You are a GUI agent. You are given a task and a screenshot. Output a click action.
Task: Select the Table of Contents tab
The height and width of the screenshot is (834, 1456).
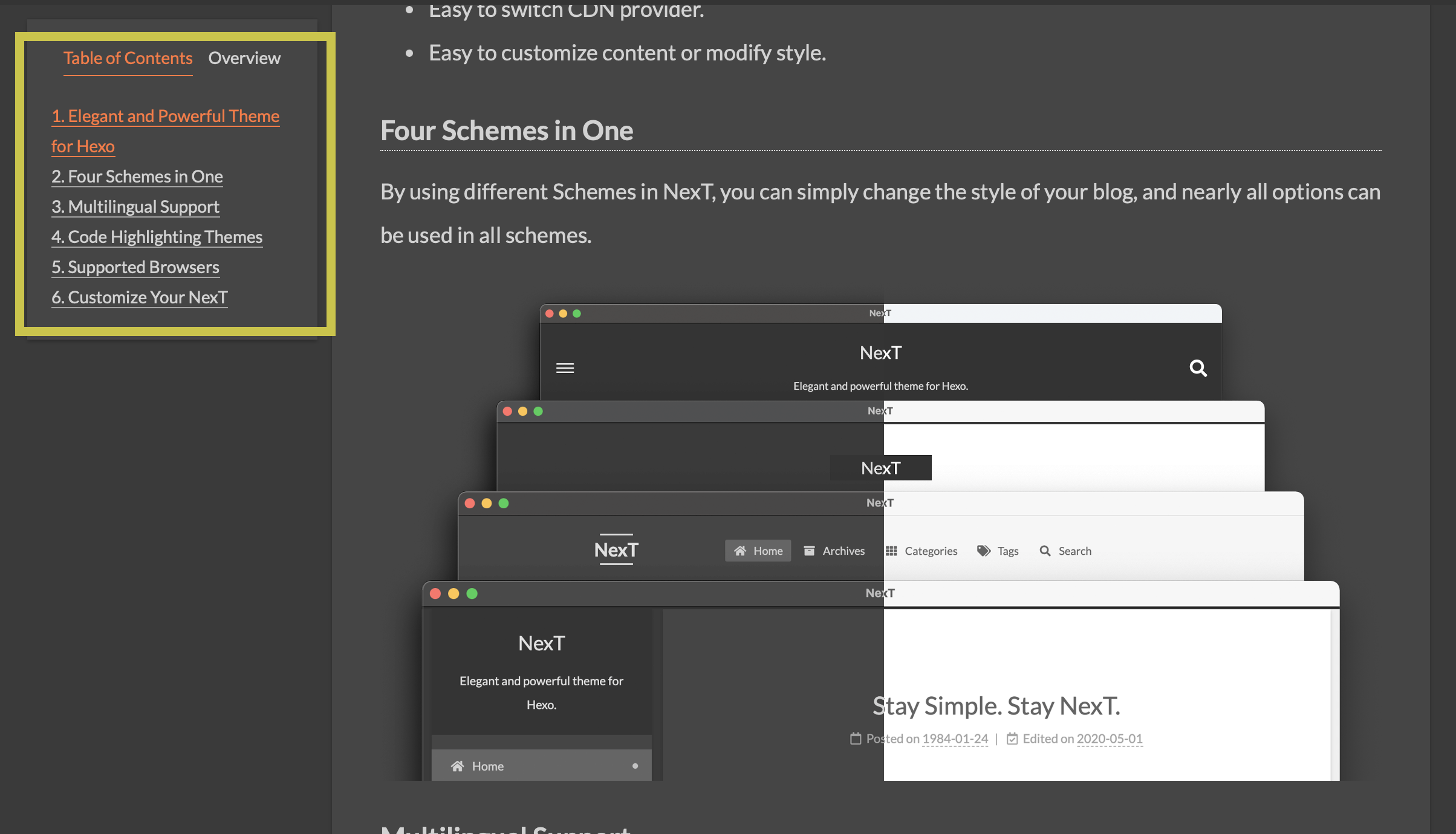[x=128, y=58]
